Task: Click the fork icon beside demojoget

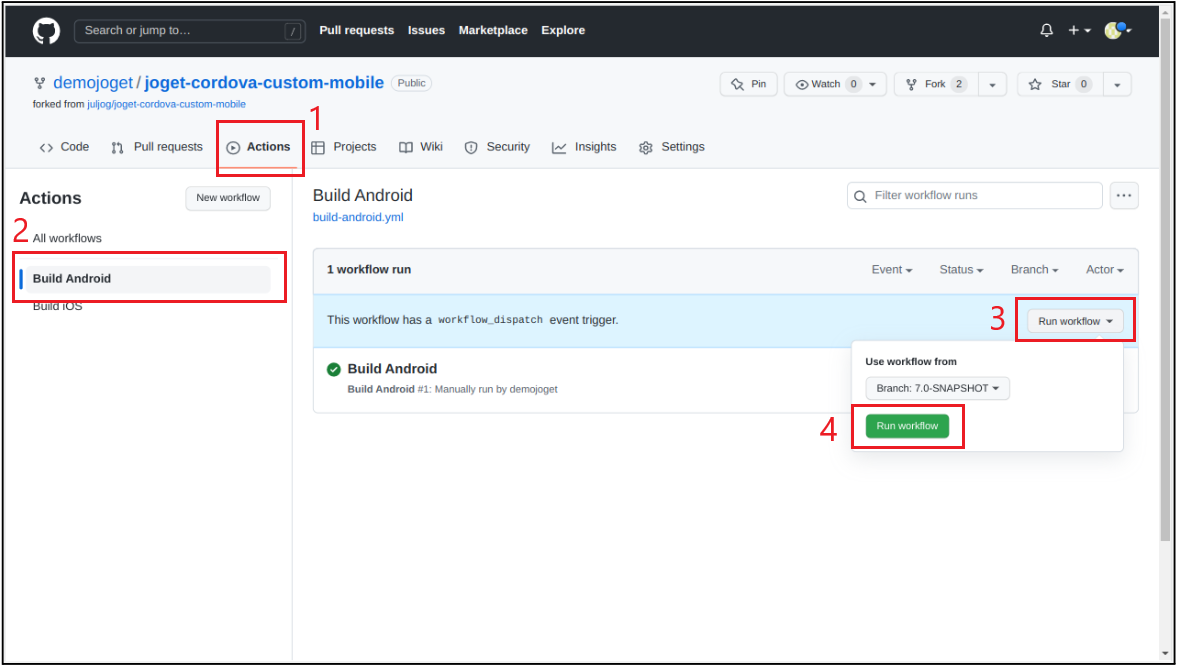Action: click(x=39, y=83)
